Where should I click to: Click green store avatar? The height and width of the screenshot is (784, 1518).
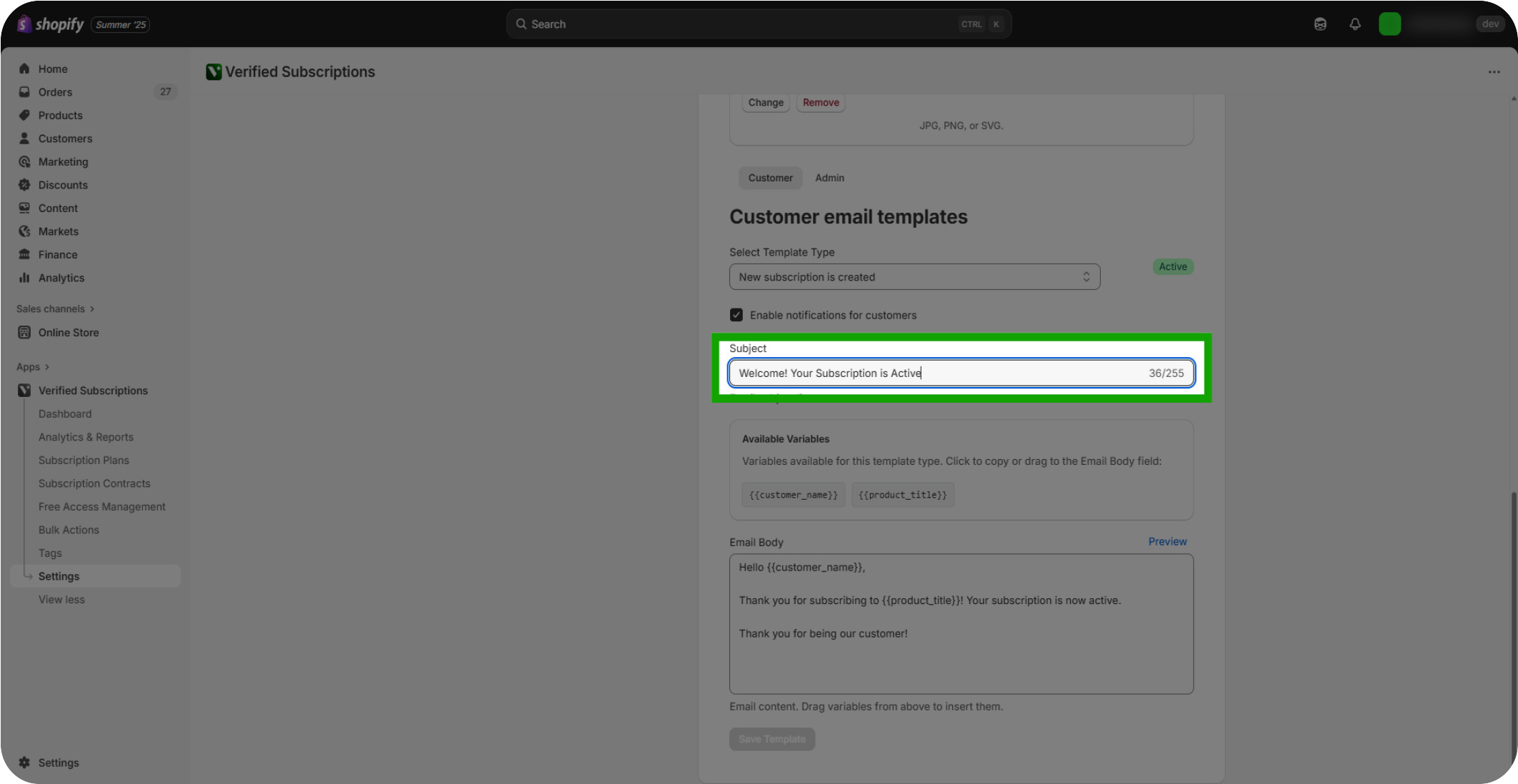pos(1389,24)
